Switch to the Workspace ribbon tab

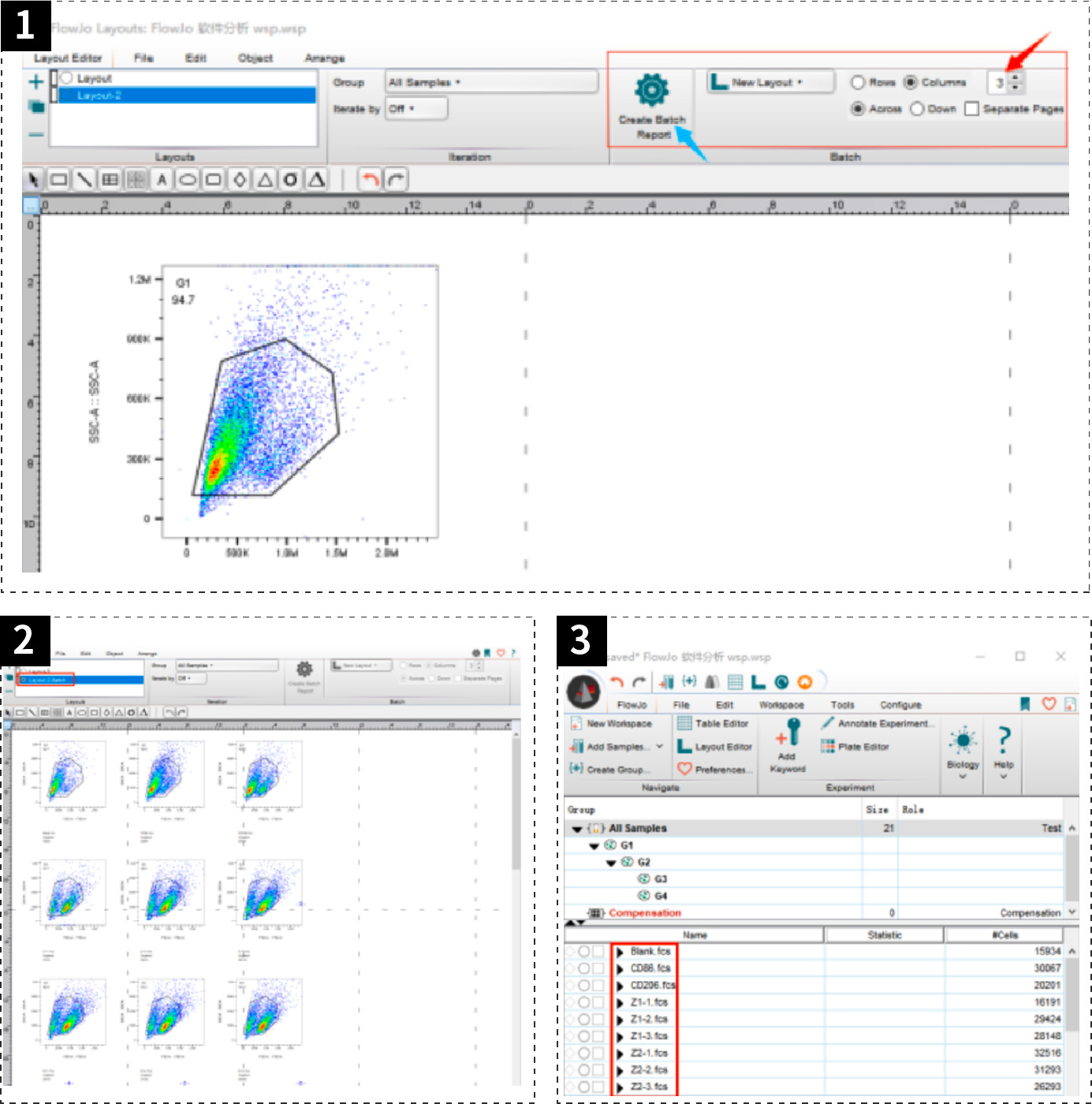(781, 705)
